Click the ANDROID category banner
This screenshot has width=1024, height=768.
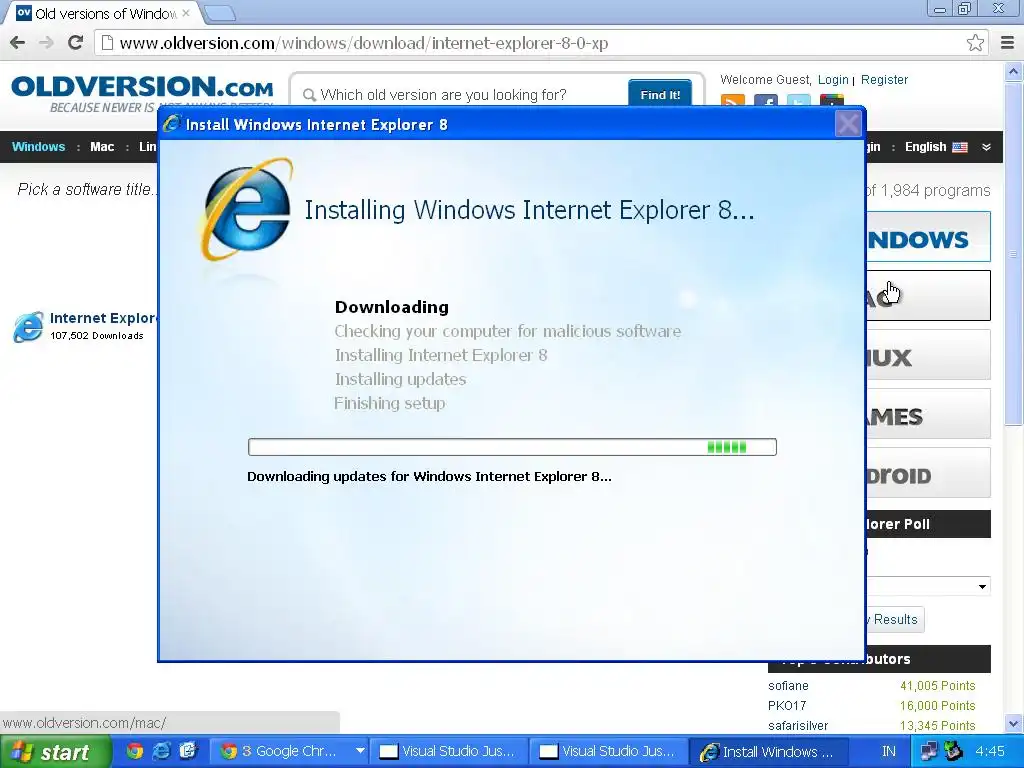coord(928,473)
